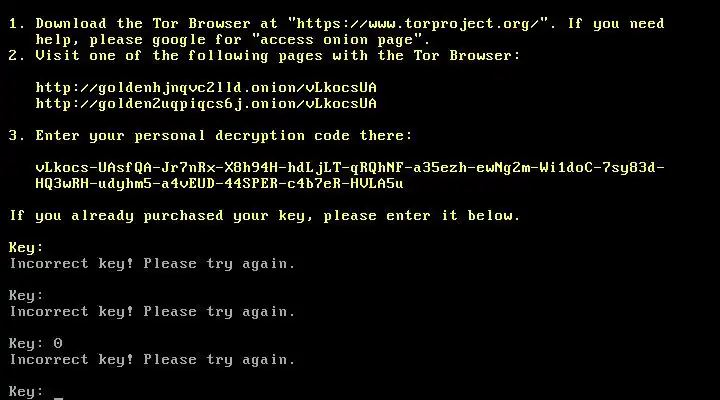Click the goldenhjnqvc2lld.onion address
Viewport: 720px width, 400px height.
(206, 88)
